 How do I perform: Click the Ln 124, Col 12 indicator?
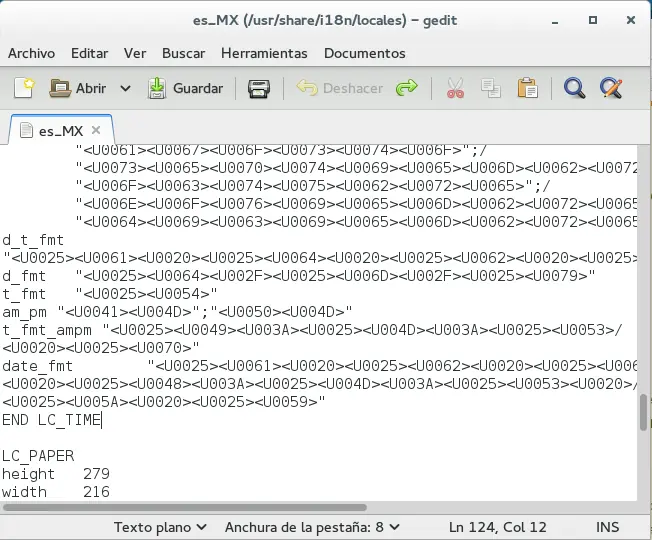click(497, 527)
